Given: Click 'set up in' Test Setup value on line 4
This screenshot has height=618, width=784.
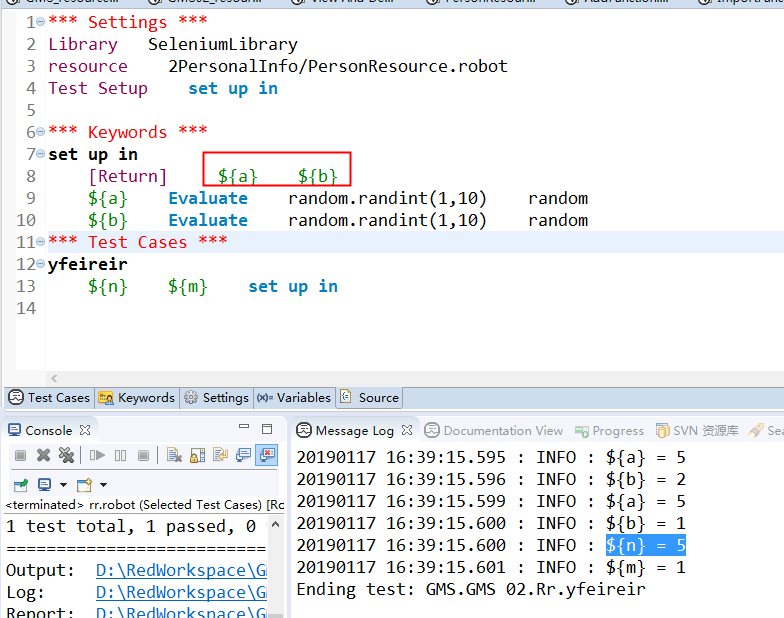Looking at the screenshot, I should (x=233, y=88).
